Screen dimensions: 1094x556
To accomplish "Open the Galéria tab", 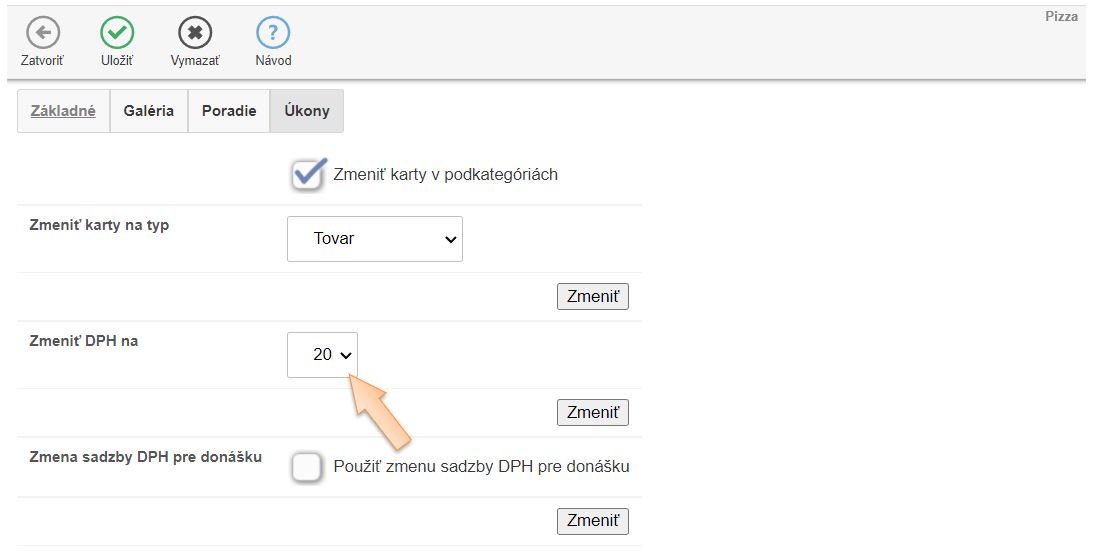I will (149, 111).
